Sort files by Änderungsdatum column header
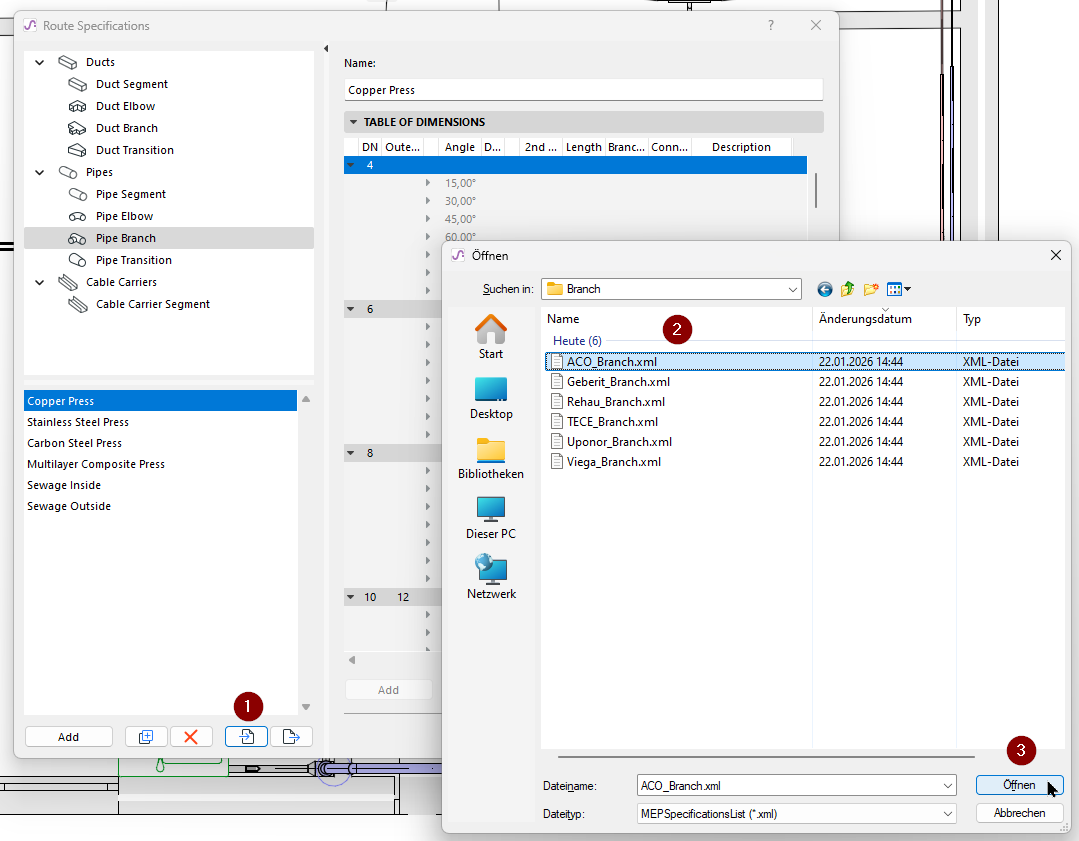Screen dimensions: 1079x841 884,319
